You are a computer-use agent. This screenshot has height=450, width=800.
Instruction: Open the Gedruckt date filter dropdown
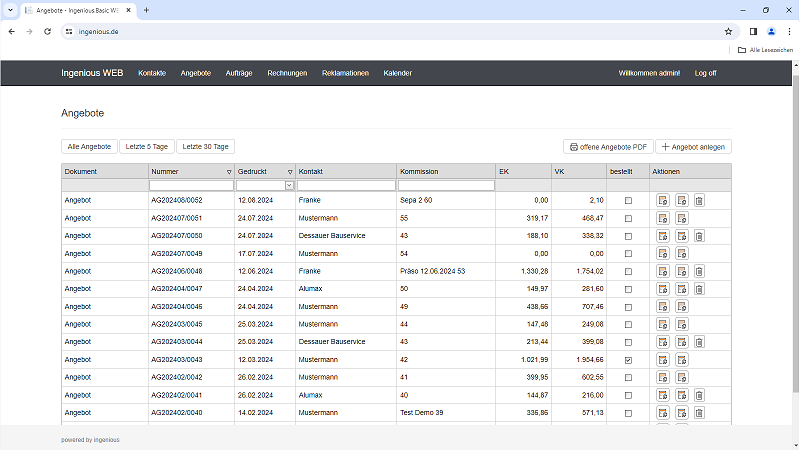(x=289, y=185)
